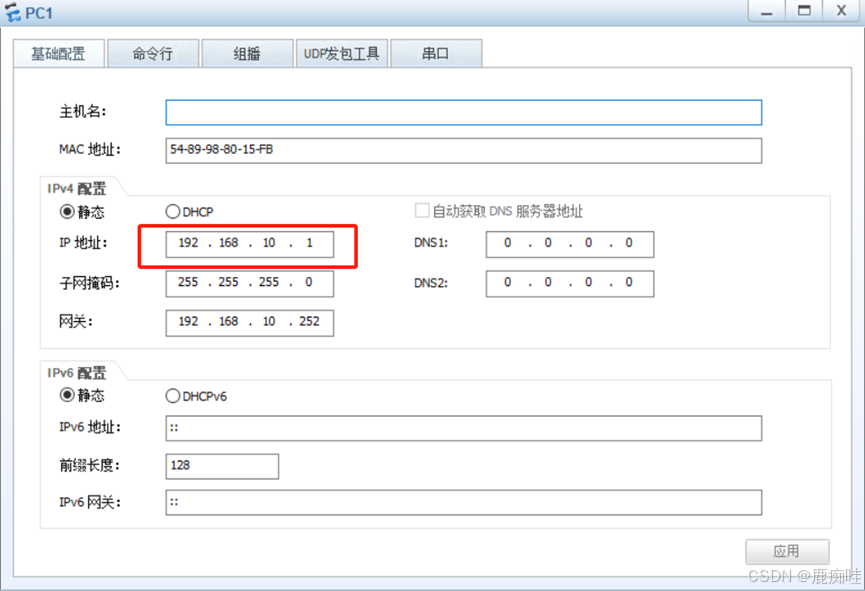Viewport: 865px width, 591px height.
Task: Click the first octet of DNS1
Action: [508, 243]
